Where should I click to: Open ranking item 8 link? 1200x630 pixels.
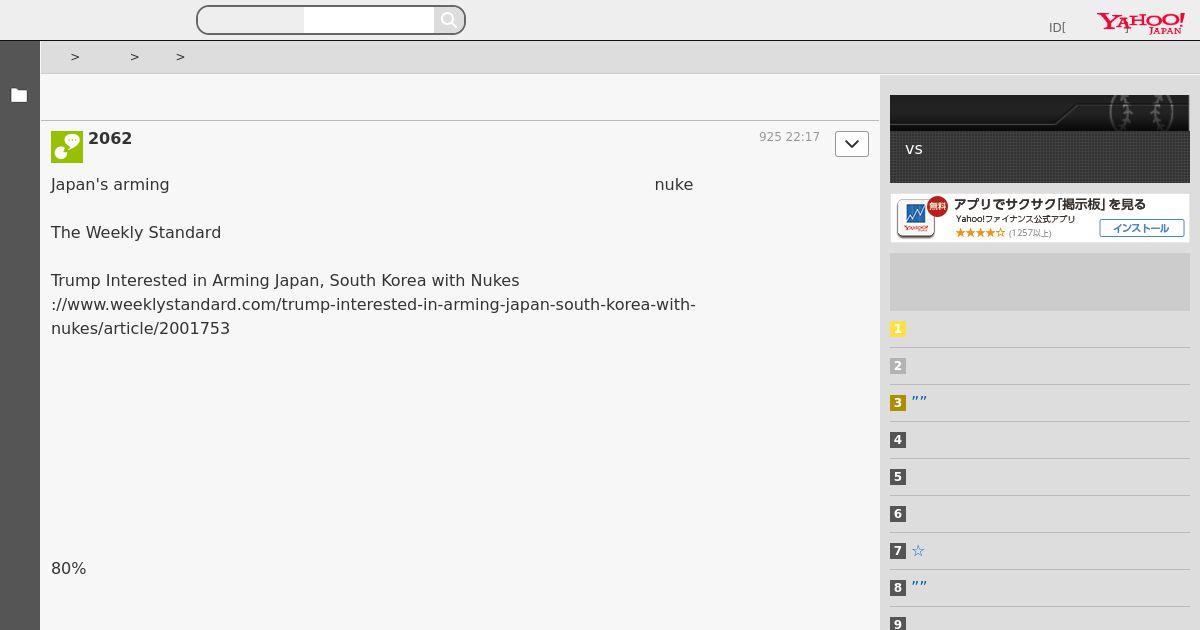tap(919, 587)
